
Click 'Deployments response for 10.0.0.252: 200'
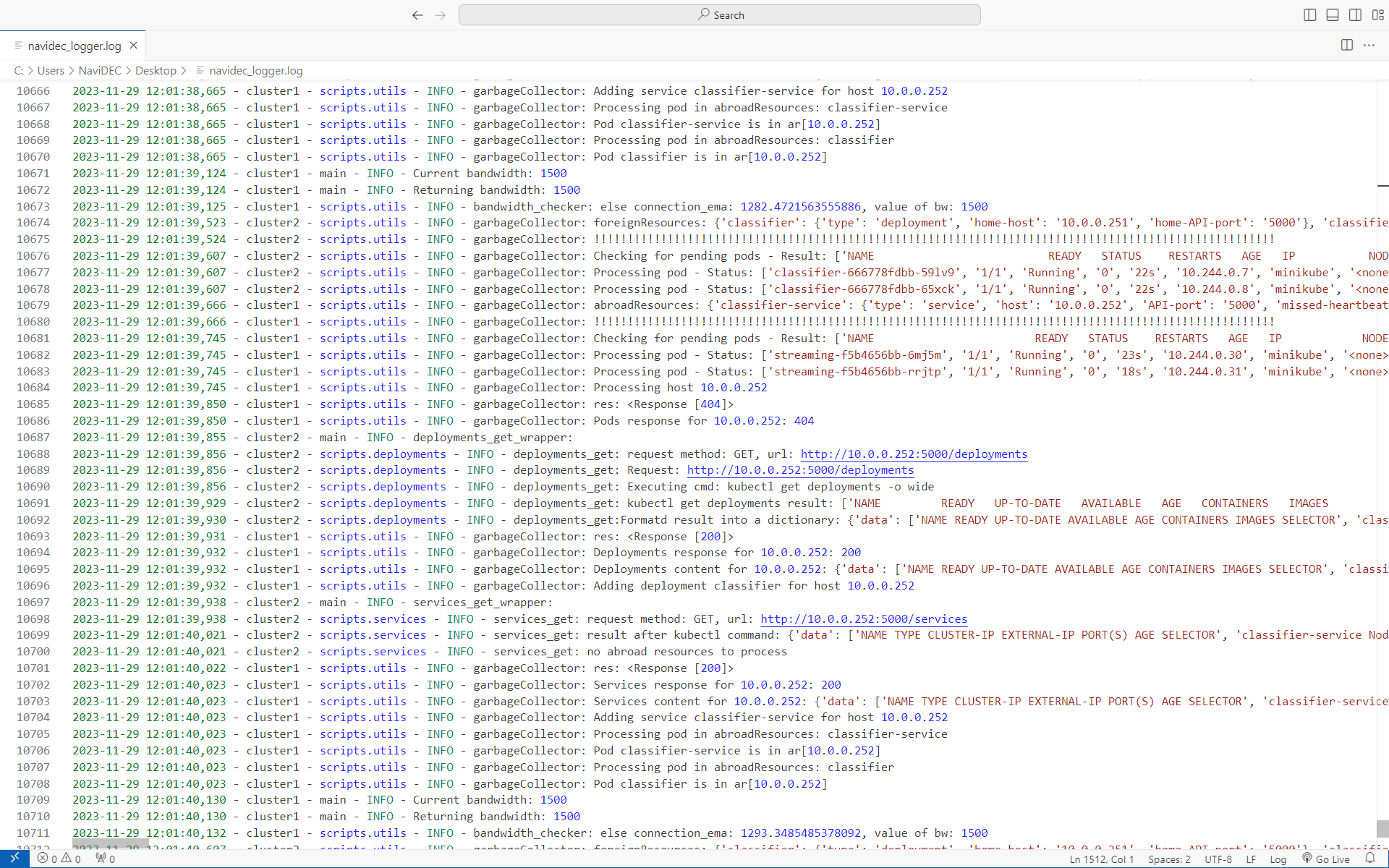coord(727,553)
